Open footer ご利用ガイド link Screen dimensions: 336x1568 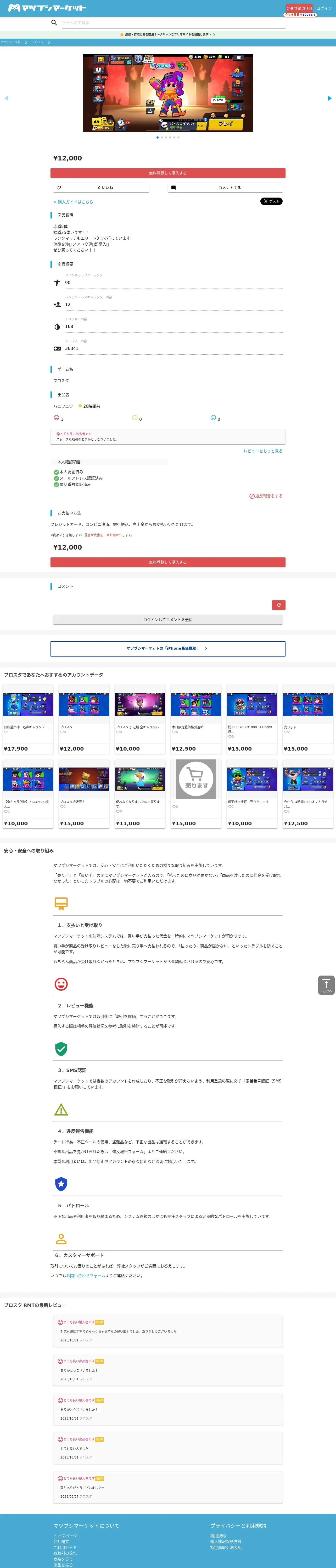tap(65, 1547)
